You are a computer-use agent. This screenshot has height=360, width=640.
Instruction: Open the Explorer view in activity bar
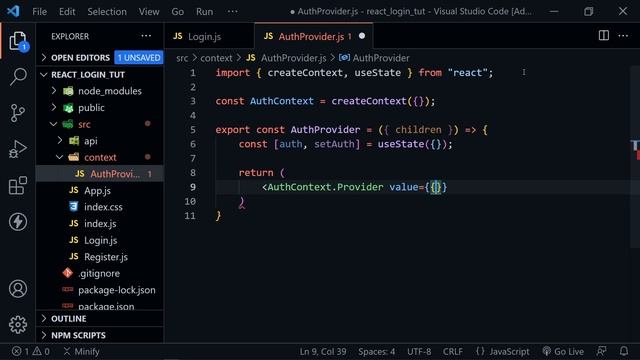click(x=18, y=41)
